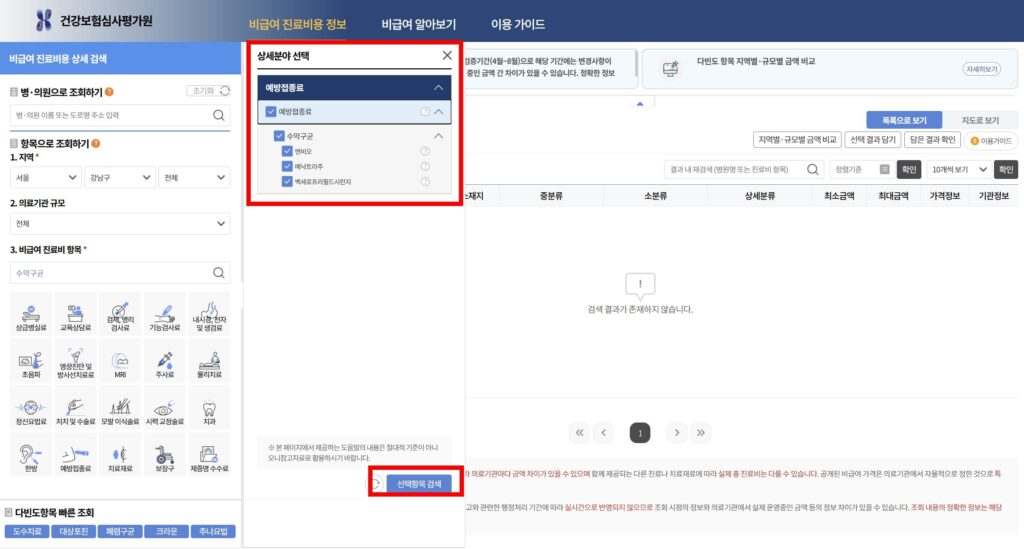Viewport: 1024px width, 549px height.
Task: Click the 선택 결과 담기 button
Action: pos(872,140)
